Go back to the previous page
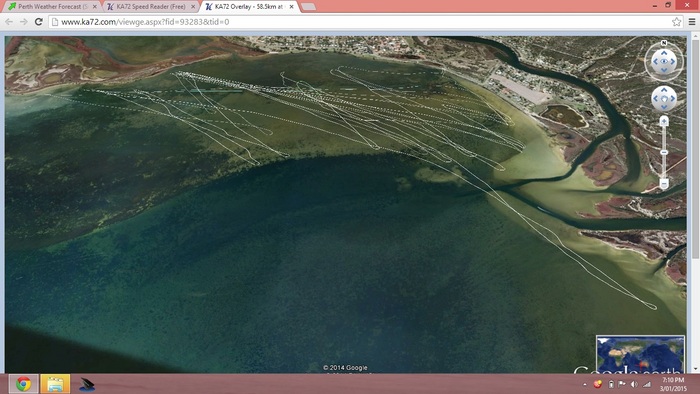700x394 pixels. tap(9, 21)
